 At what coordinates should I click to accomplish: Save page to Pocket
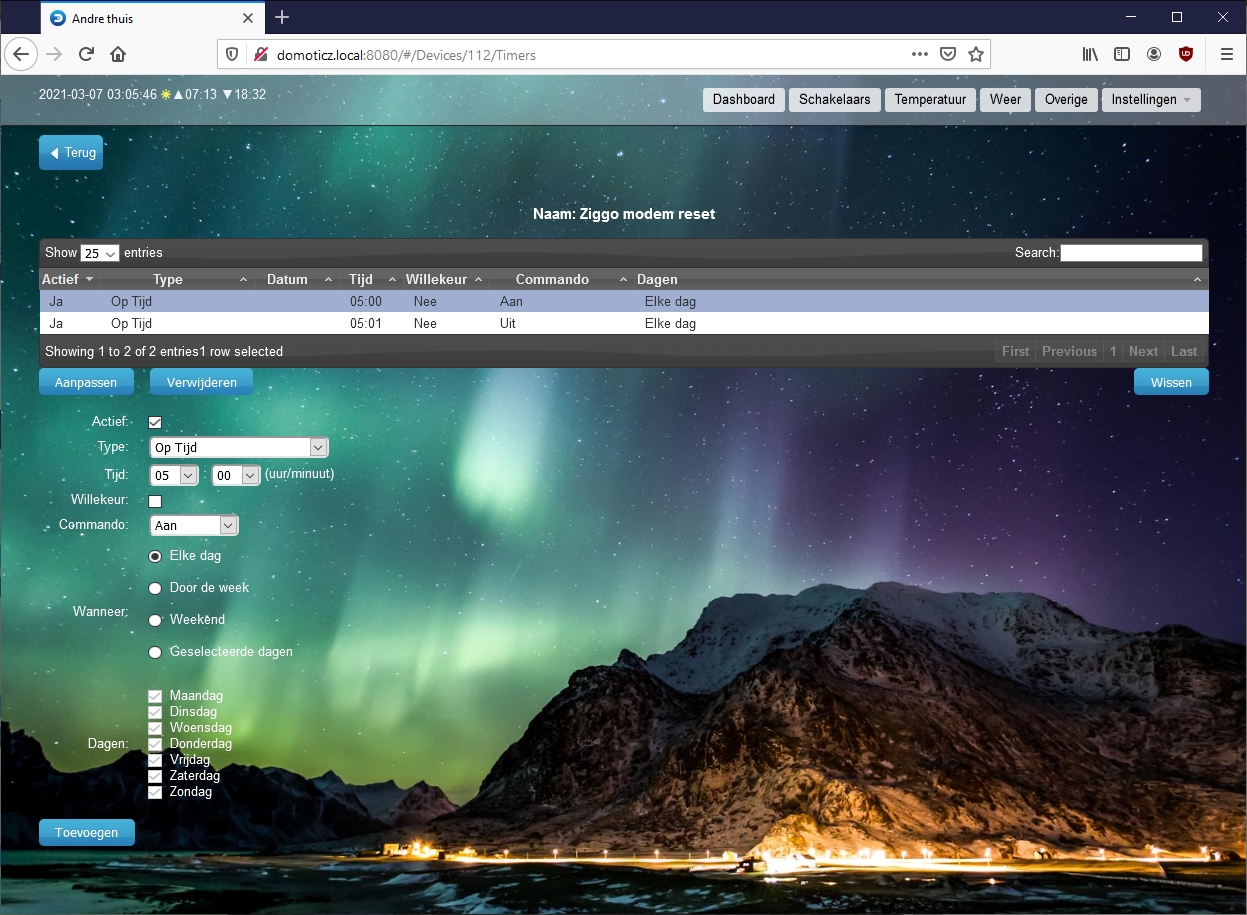tap(948, 54)
